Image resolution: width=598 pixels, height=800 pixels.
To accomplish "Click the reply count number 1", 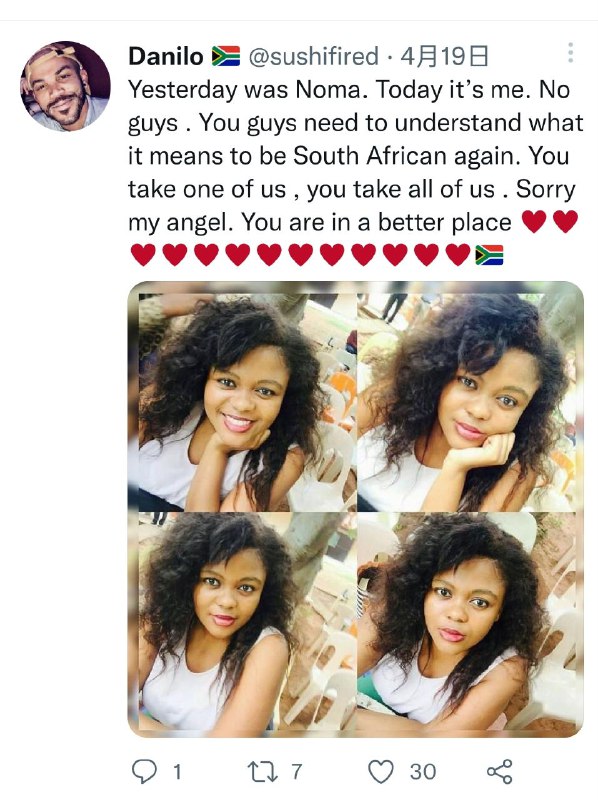I will 177,772.
